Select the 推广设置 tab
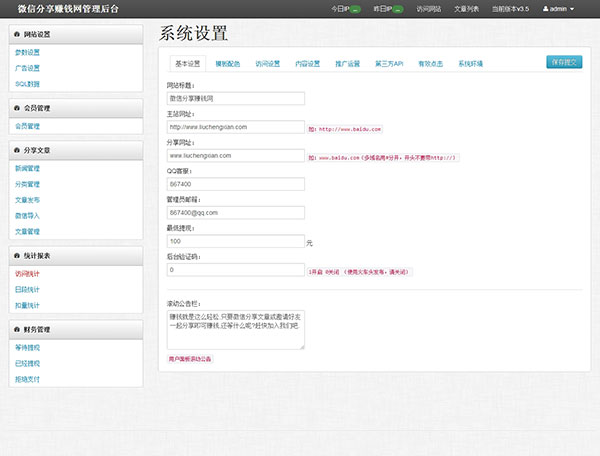This screenshot has width=600, height=456. tap(348, 63)
